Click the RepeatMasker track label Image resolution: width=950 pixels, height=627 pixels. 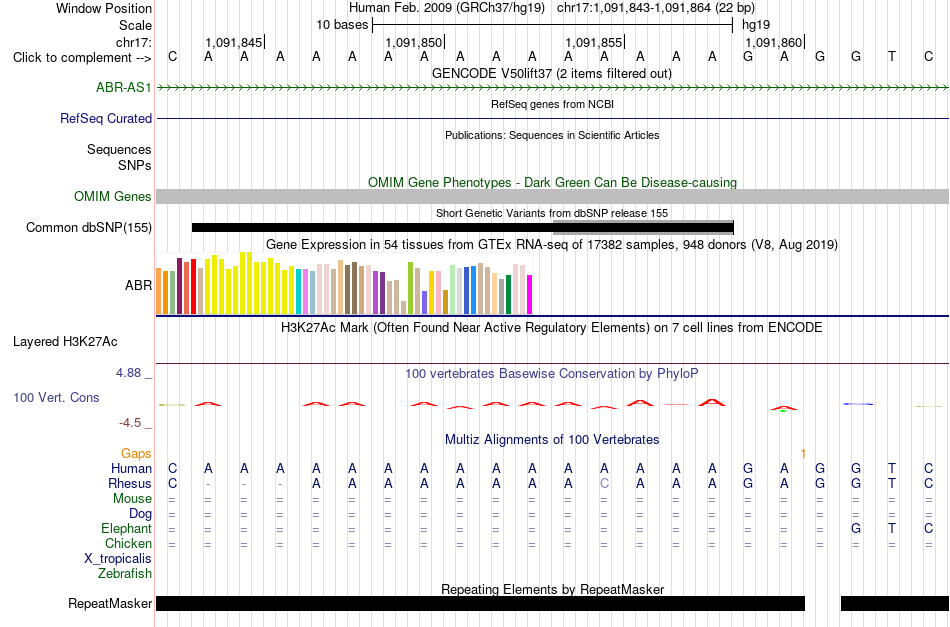(x=110, y=603)
